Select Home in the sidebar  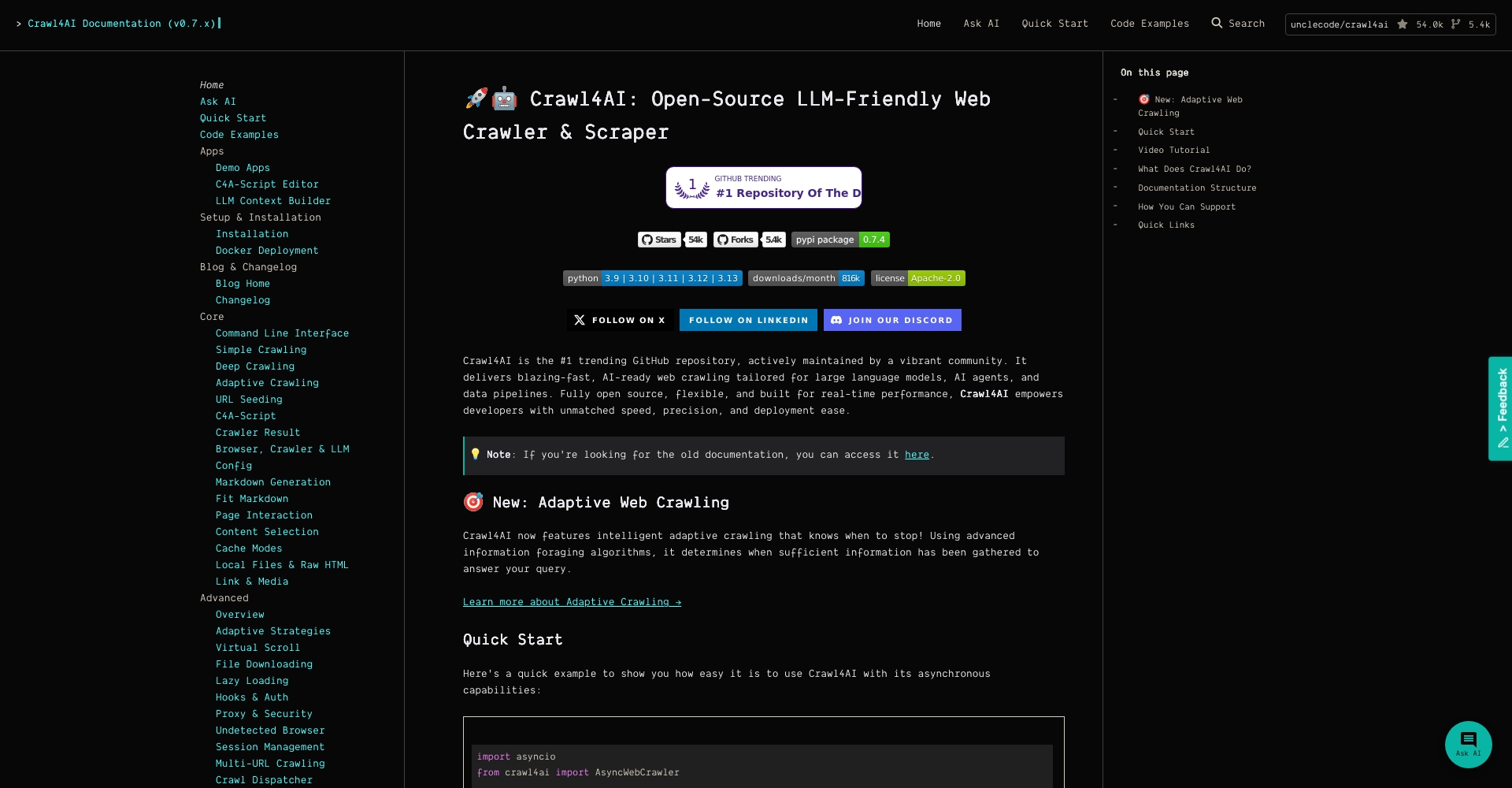tap(212, 85)
